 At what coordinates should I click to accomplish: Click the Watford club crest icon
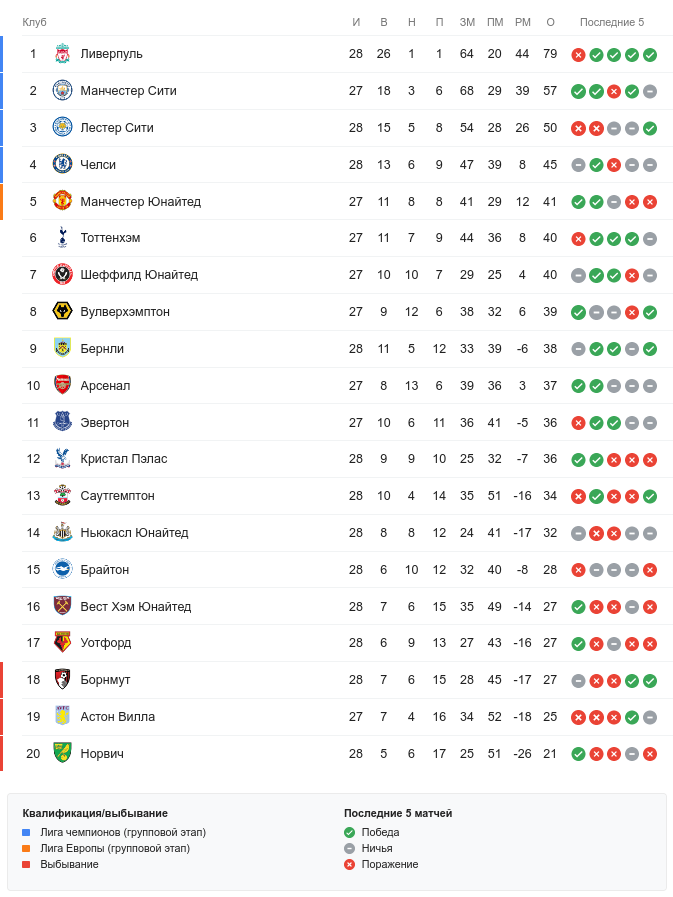[x=62, y=643]
